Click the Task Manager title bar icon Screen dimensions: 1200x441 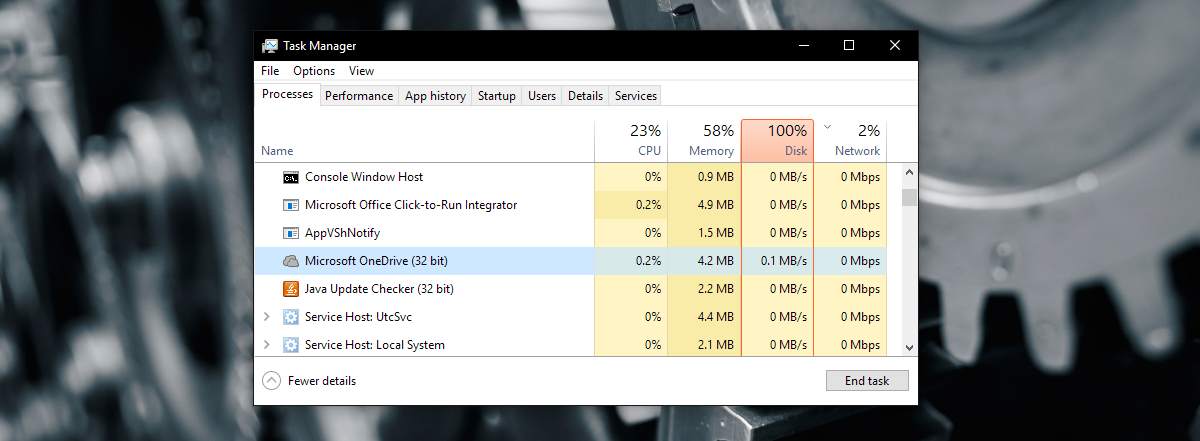[270, 46]
